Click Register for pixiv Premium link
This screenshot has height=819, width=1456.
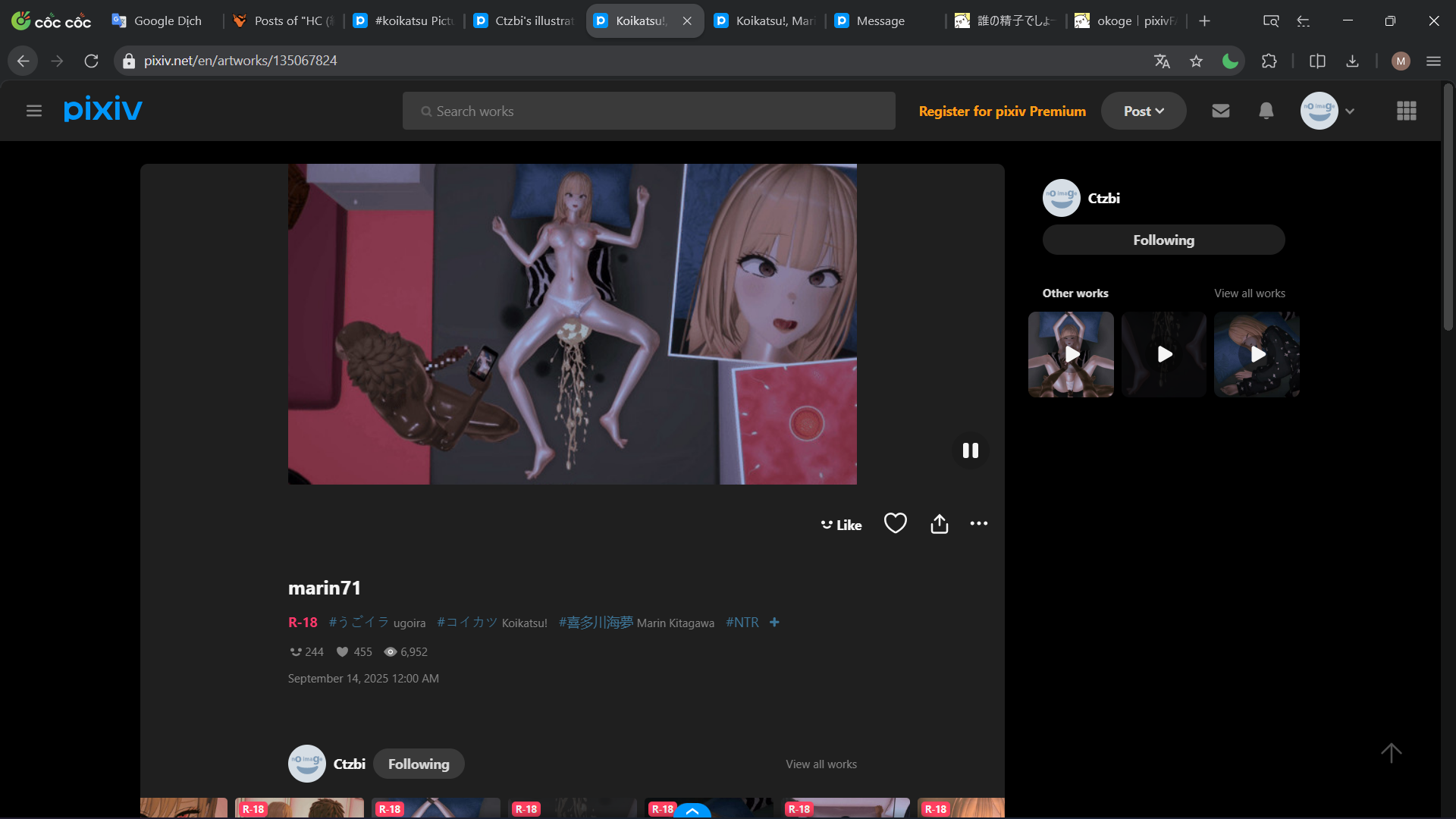1002,111
